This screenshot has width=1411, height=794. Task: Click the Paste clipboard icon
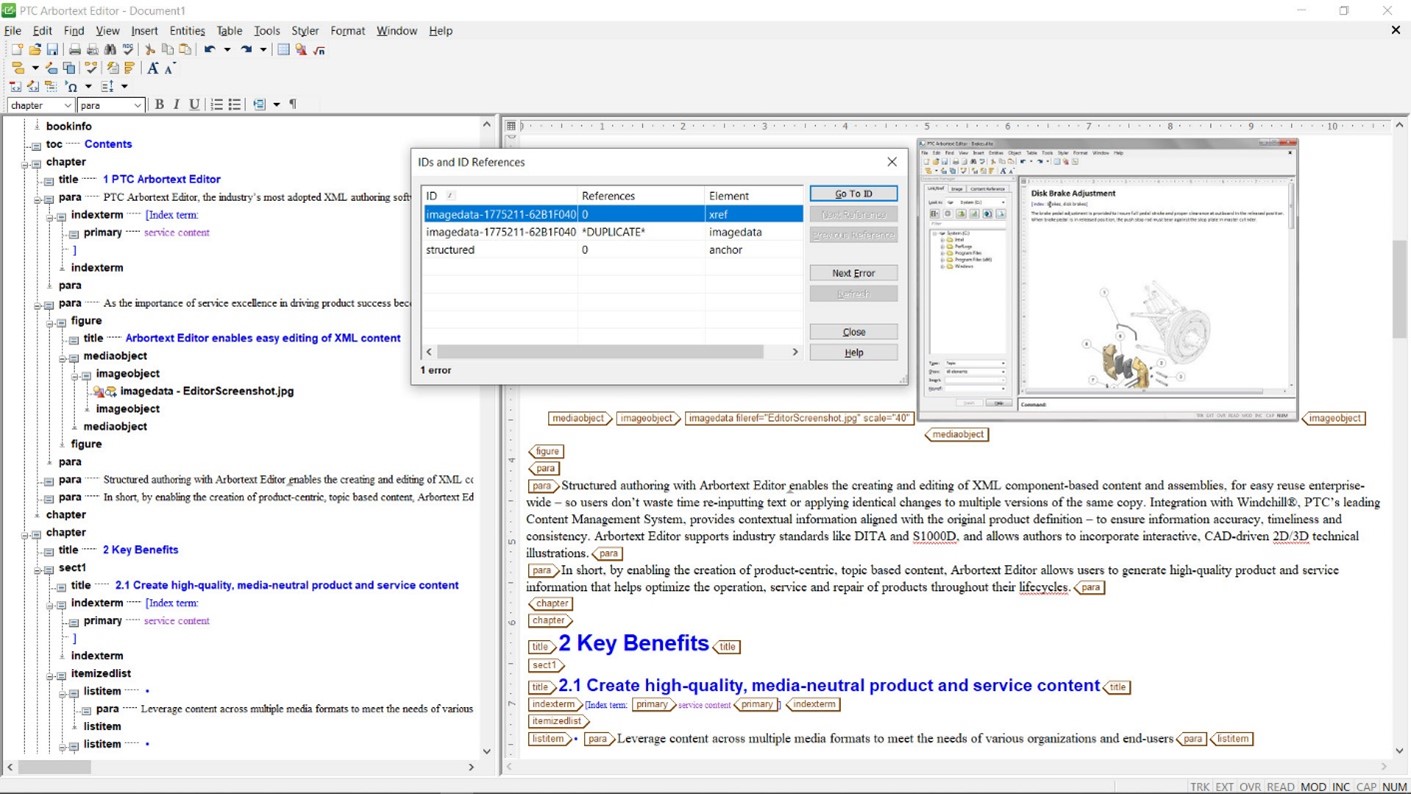click(185, 49)
